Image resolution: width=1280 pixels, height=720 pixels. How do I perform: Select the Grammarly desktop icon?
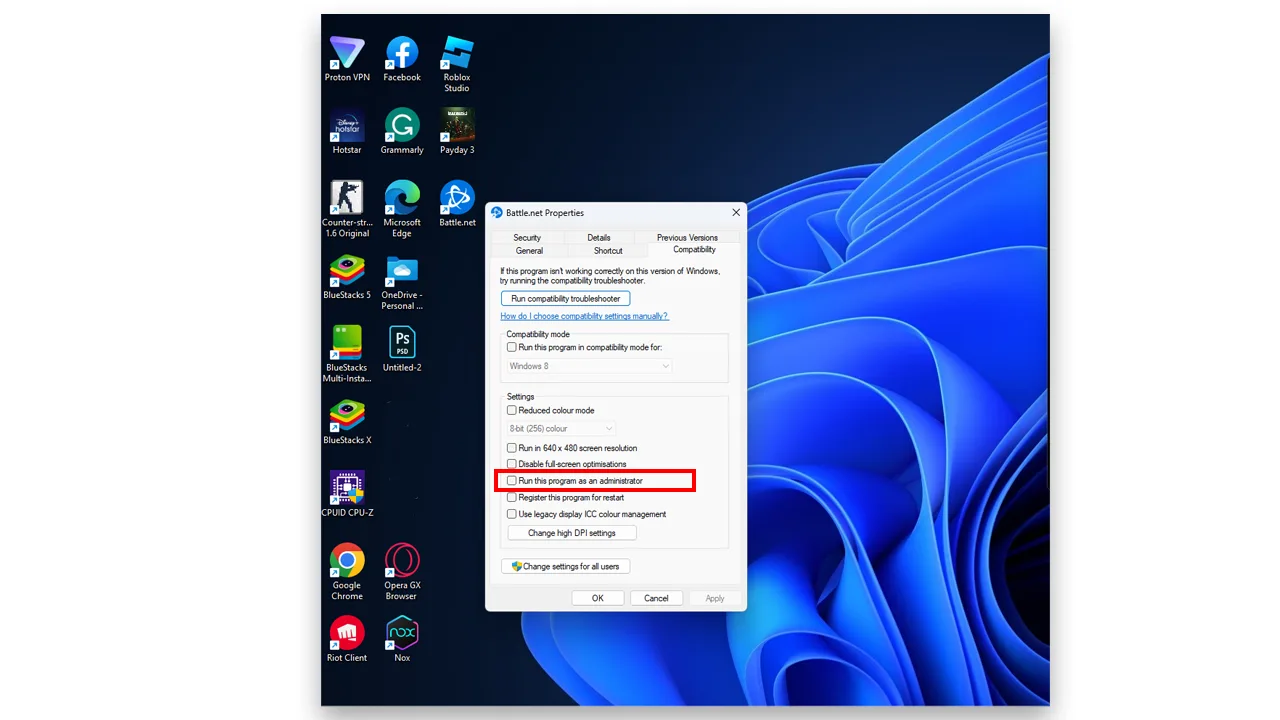(402, 132)
